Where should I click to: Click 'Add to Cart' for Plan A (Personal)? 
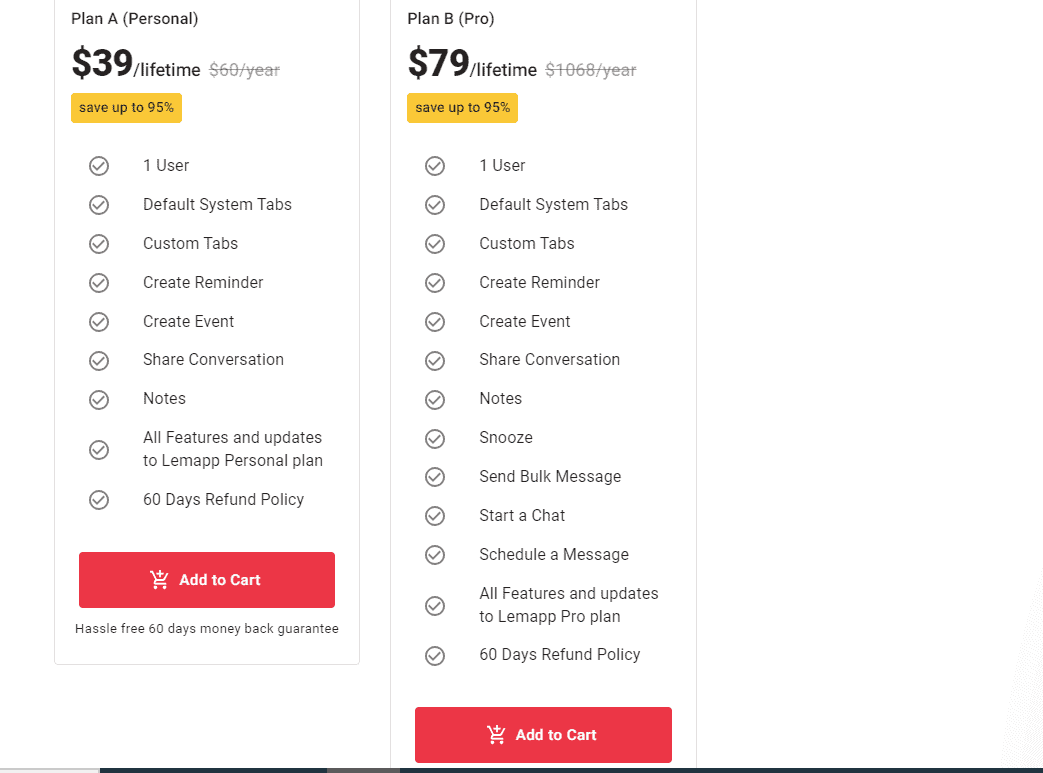(206, 579)
